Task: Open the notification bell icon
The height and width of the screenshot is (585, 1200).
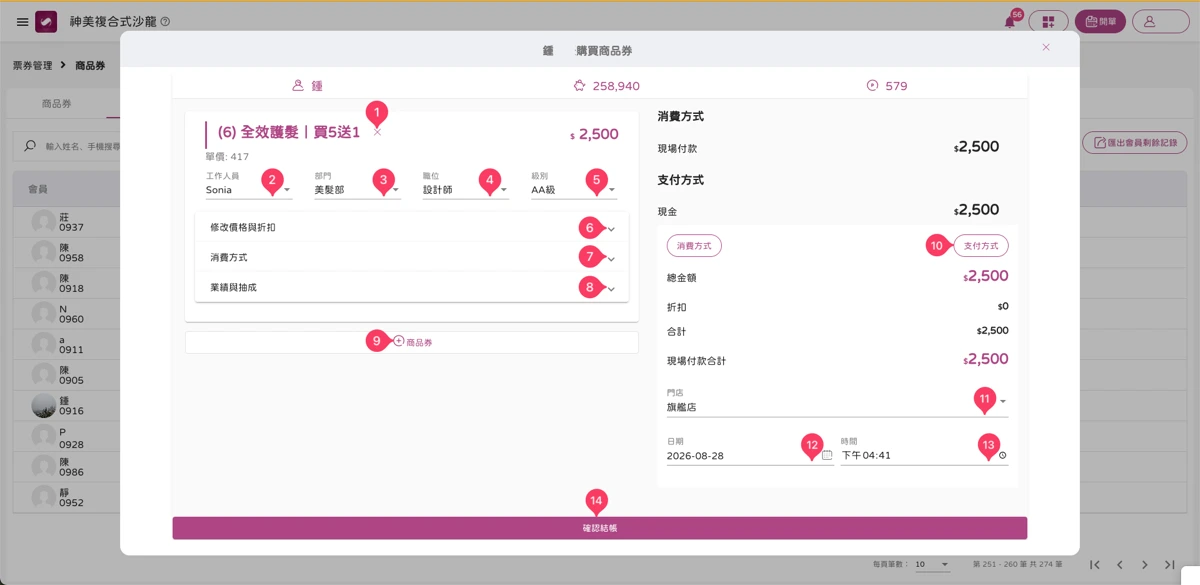Action: [1010, 22]
